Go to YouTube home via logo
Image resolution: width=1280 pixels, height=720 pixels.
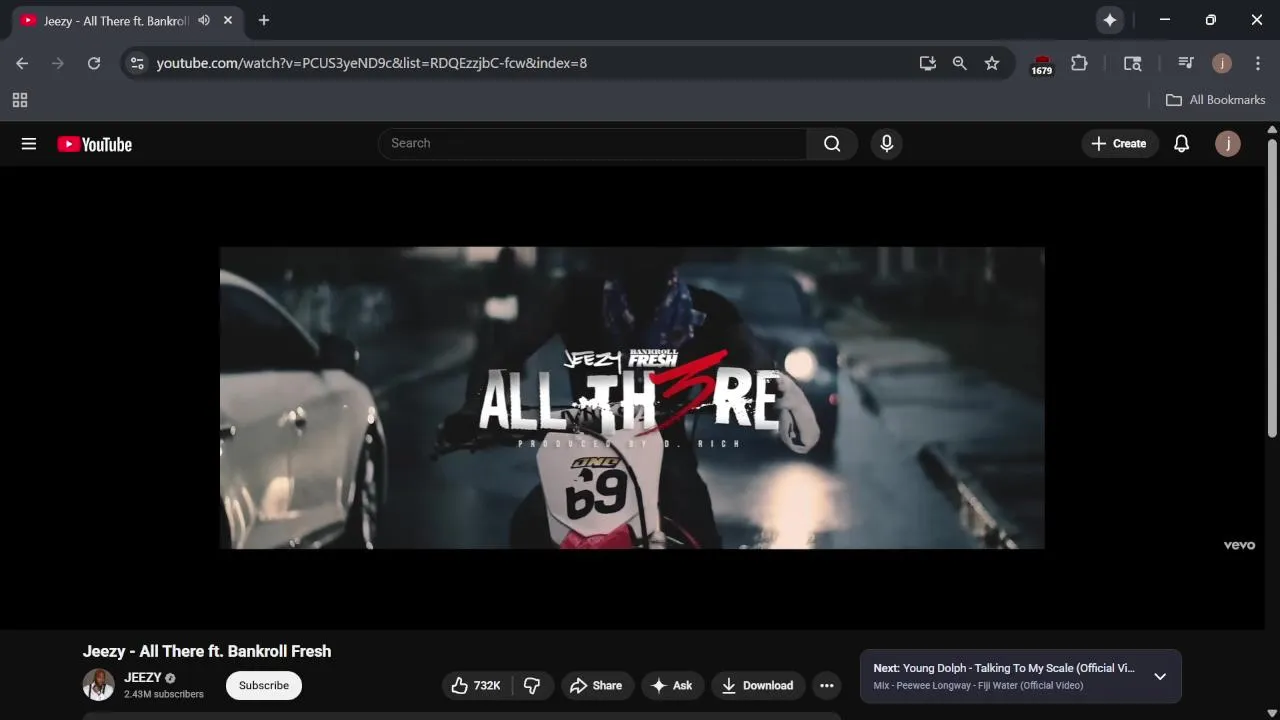tap(95, 144)
